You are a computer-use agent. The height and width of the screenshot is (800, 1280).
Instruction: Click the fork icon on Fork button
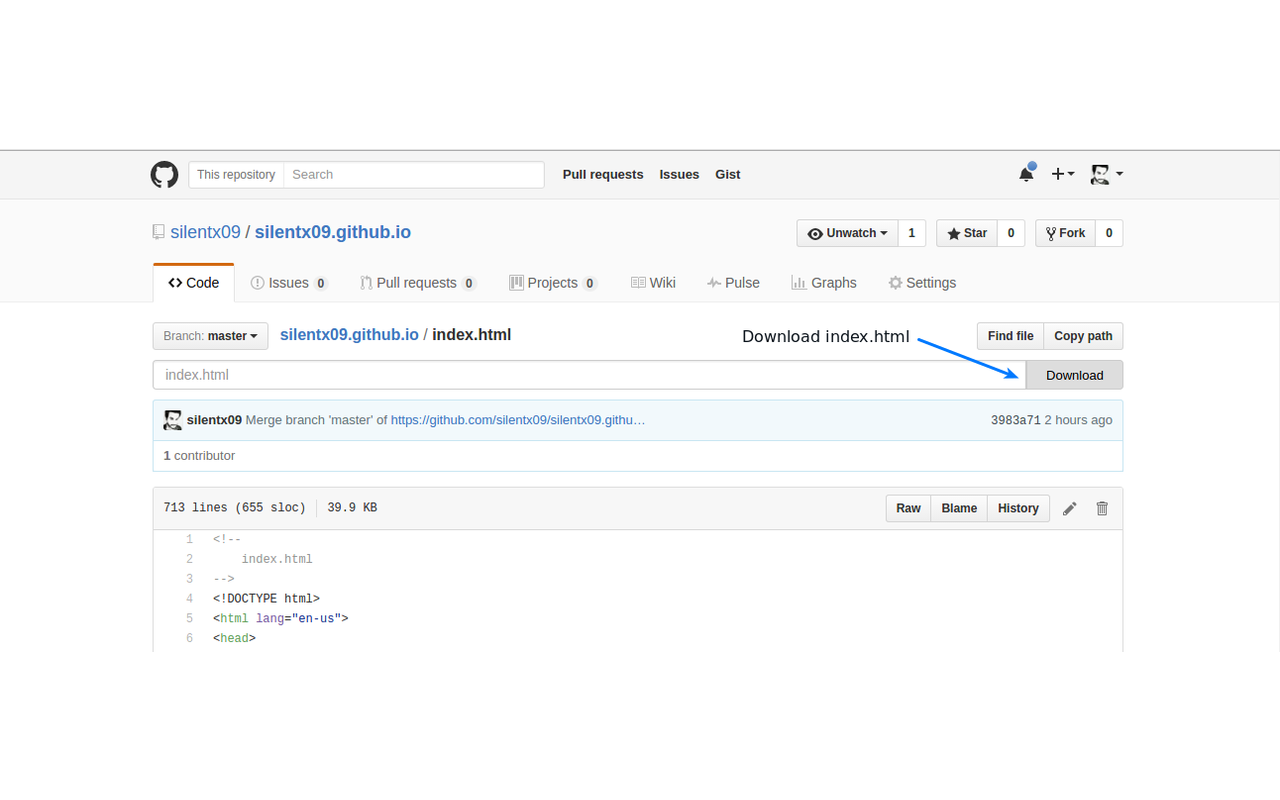click(x=1050, y=233)
